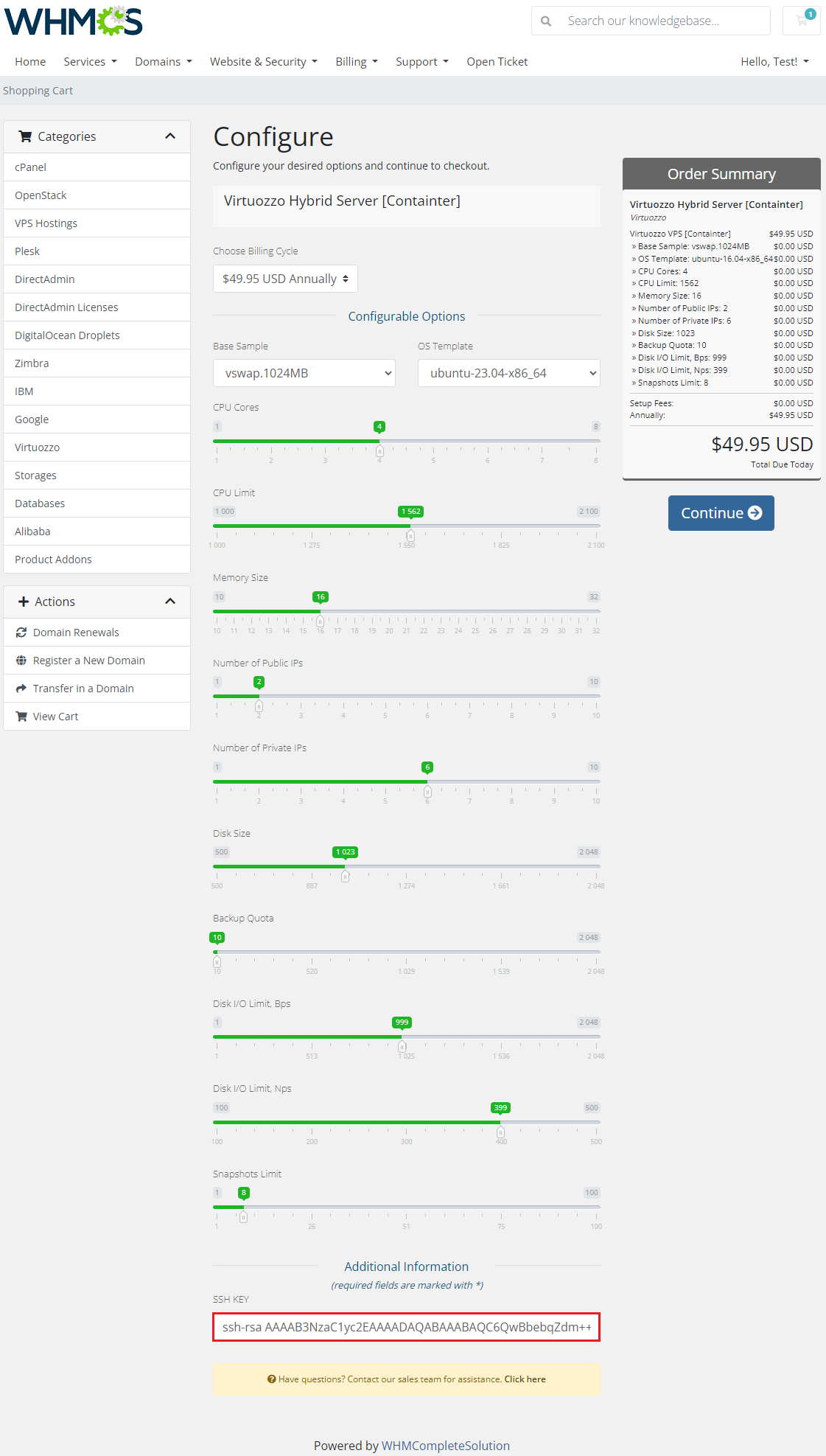Click the Memory Size slider handle
Screen dimensions: 826x1456
click(x=320, y=621)
